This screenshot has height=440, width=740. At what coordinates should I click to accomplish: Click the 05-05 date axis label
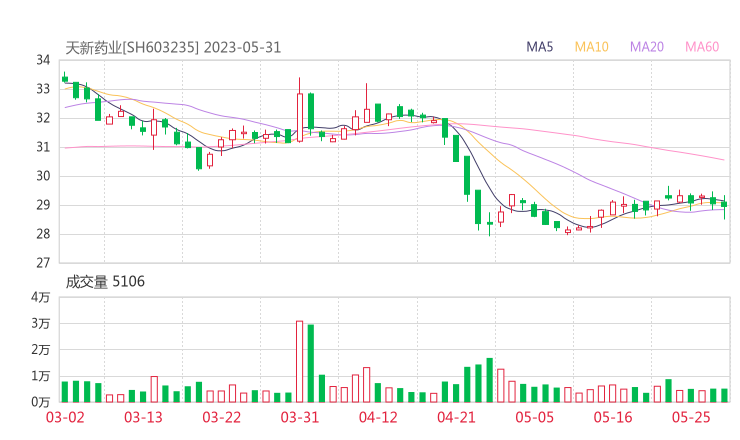tap(535, 417)
